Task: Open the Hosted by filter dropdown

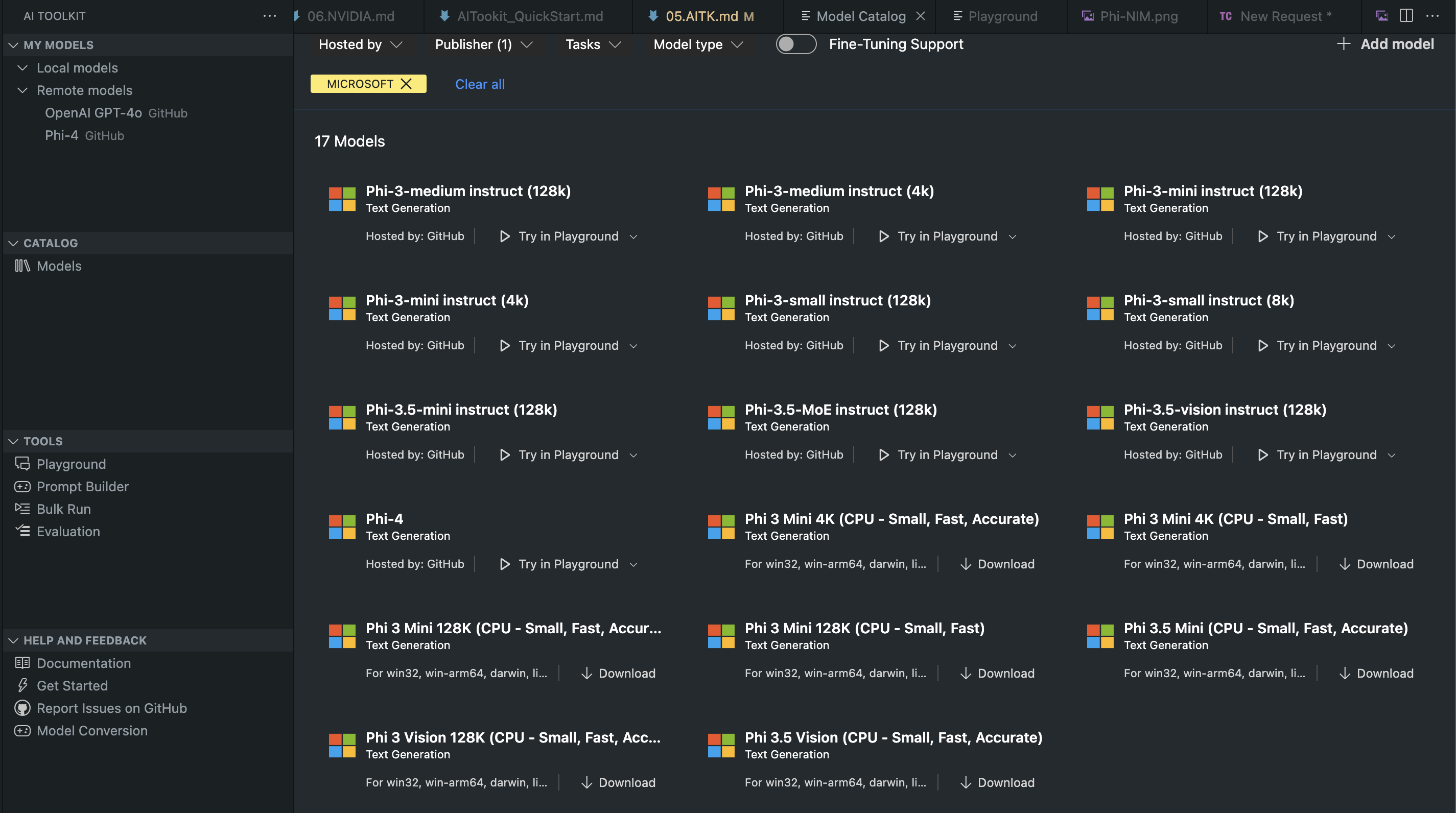Action: coord(360,44)
